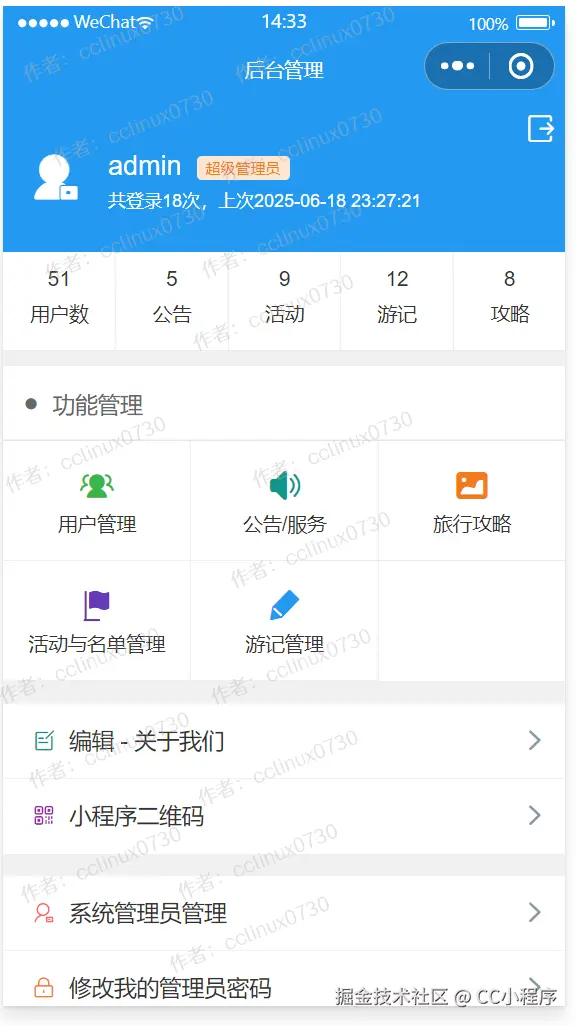The width and height of the screenshot is (576, 1026).
Task: Tap the 旅行攻略 label
Action: click(472, 524)
